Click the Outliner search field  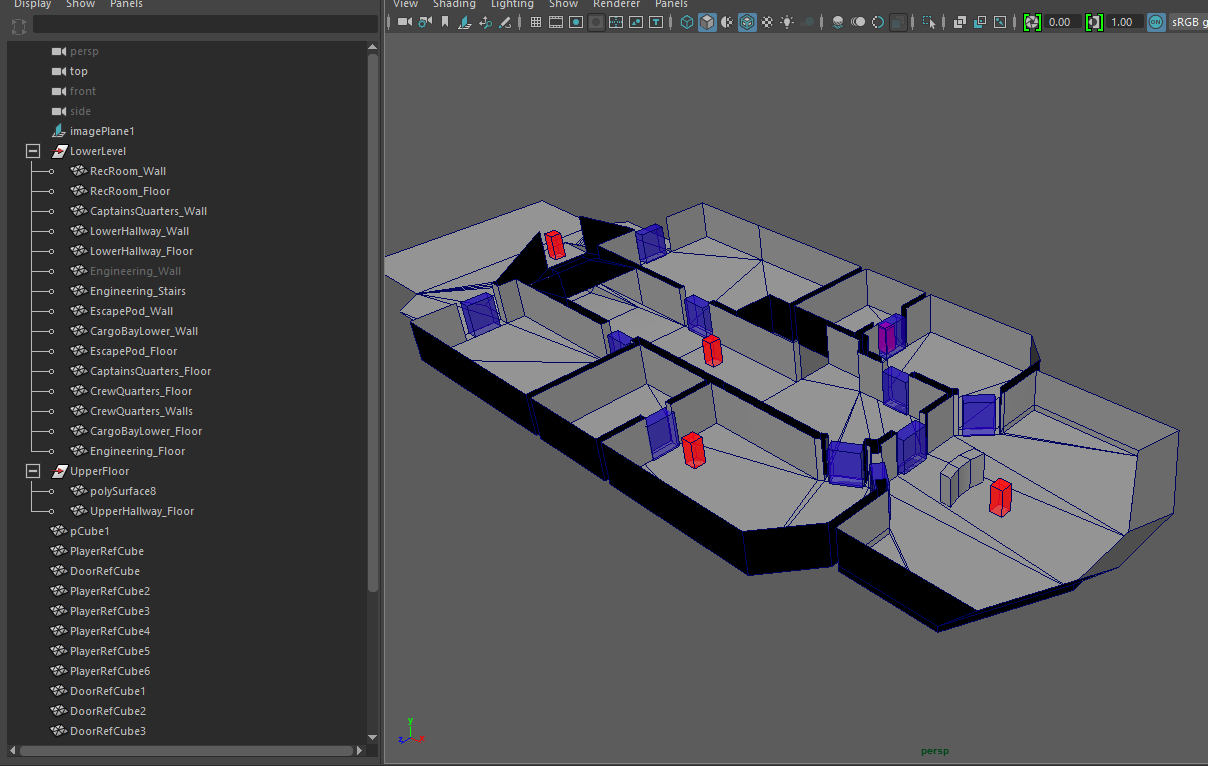(205, 24)
